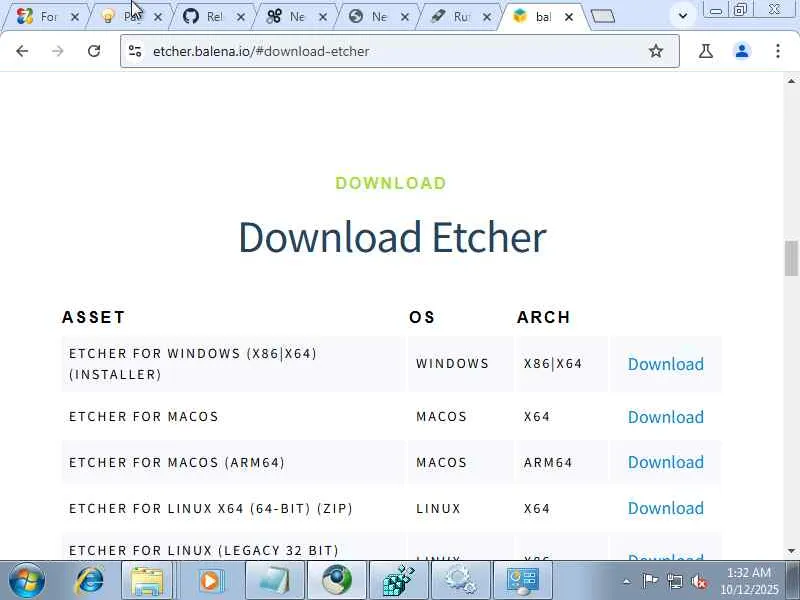
Task: Close the 'For' tab
Action: [x=74, y=17]
